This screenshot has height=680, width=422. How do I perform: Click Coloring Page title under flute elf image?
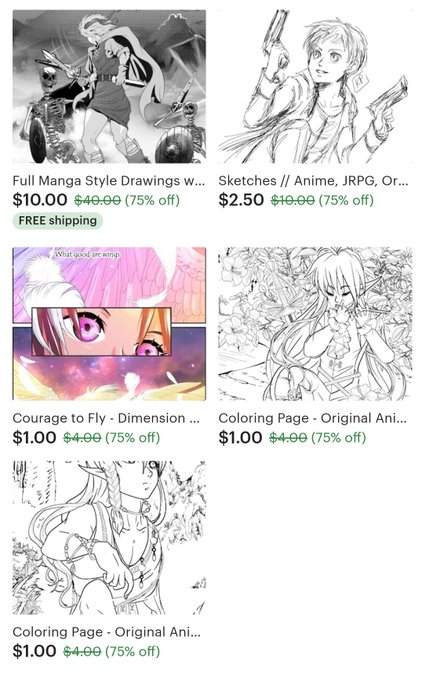click(312, 418)
